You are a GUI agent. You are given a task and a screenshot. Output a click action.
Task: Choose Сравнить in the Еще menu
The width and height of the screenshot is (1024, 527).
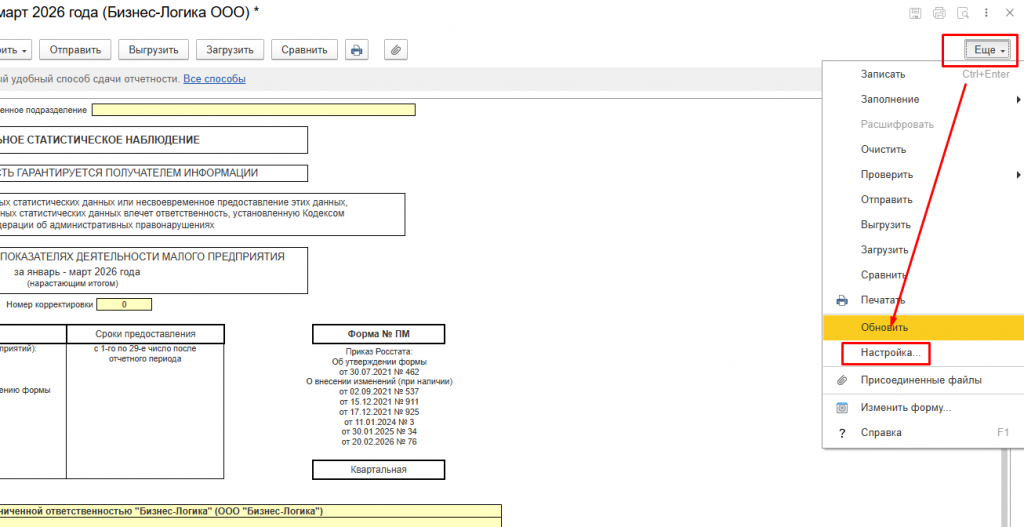923,275
